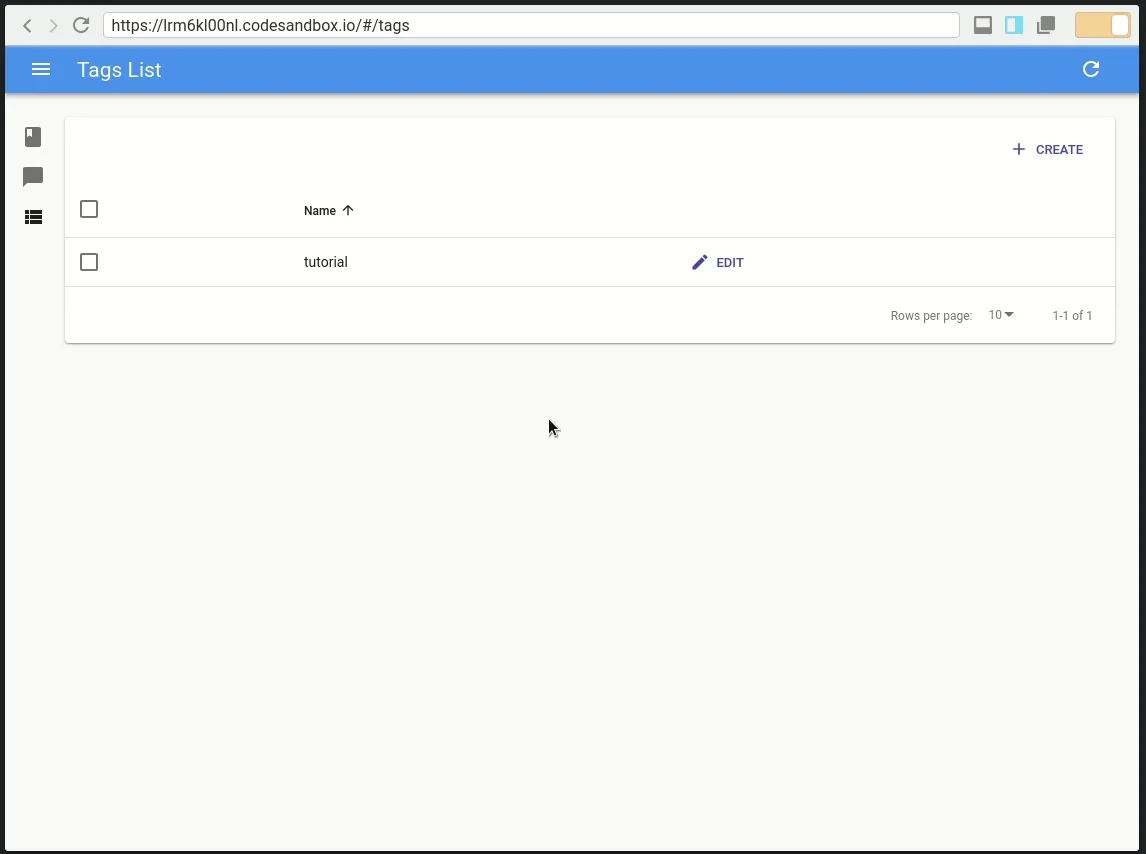The height and width of the screenshot is (854, 1146).
Task: Open the rows per page dropdown
Action: [1001, 315]
